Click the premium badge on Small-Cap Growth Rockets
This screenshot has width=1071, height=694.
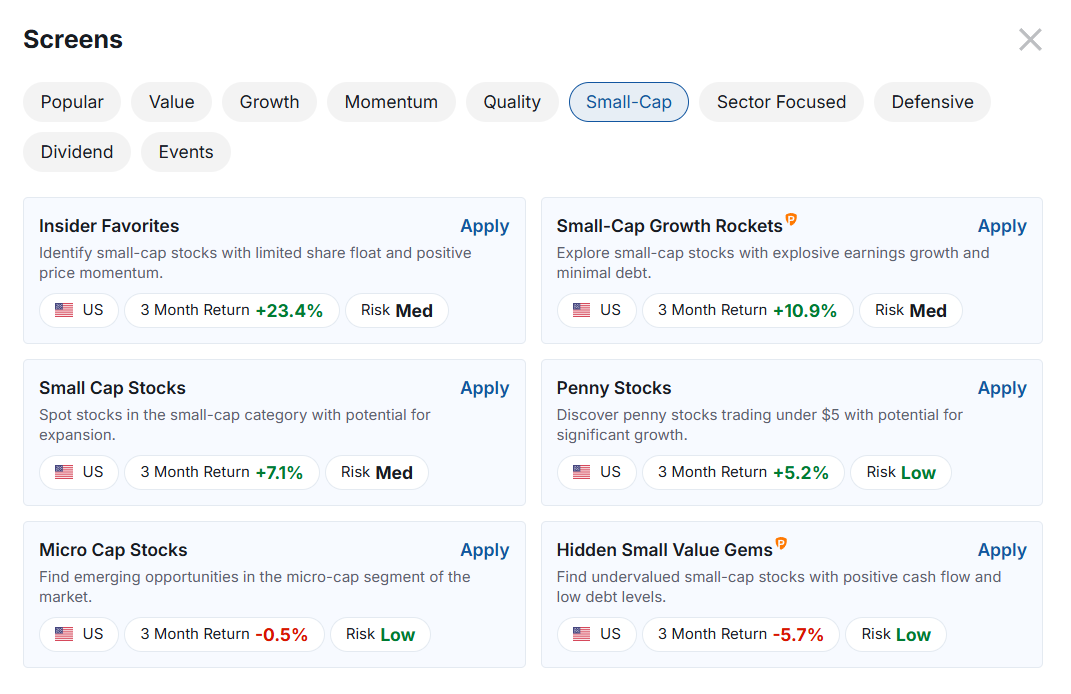[x=789, y=219]
